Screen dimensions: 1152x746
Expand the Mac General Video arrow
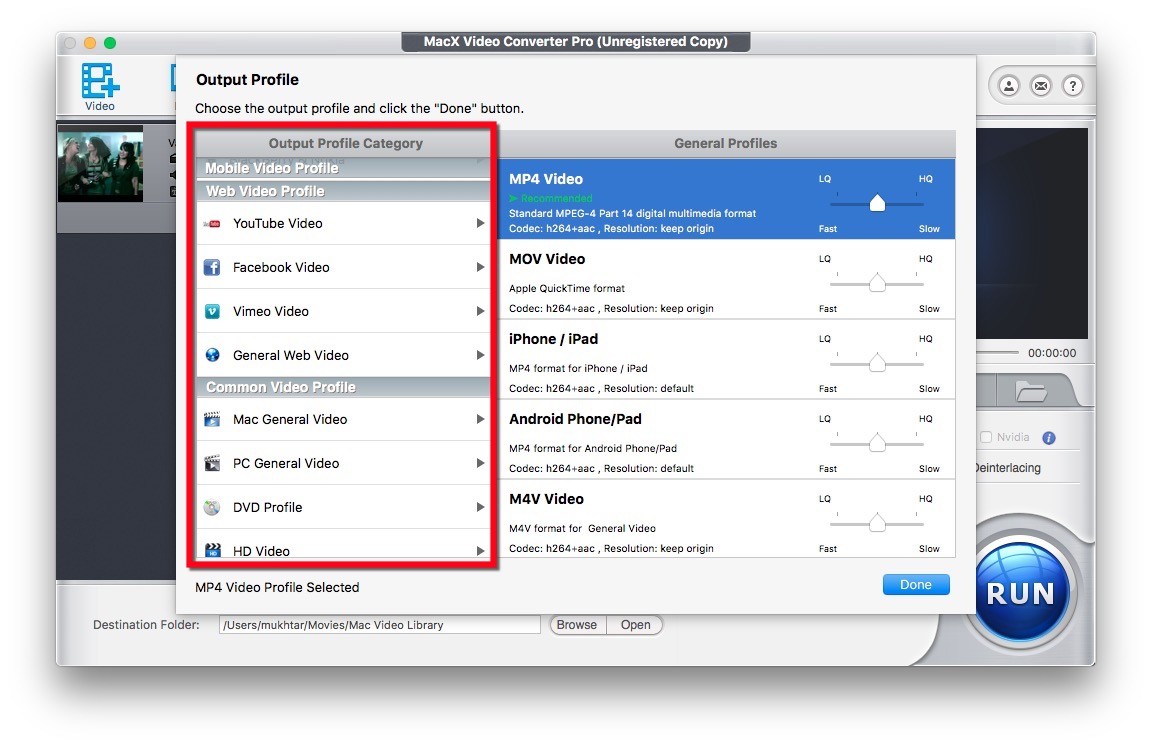(x=481, y=420)
